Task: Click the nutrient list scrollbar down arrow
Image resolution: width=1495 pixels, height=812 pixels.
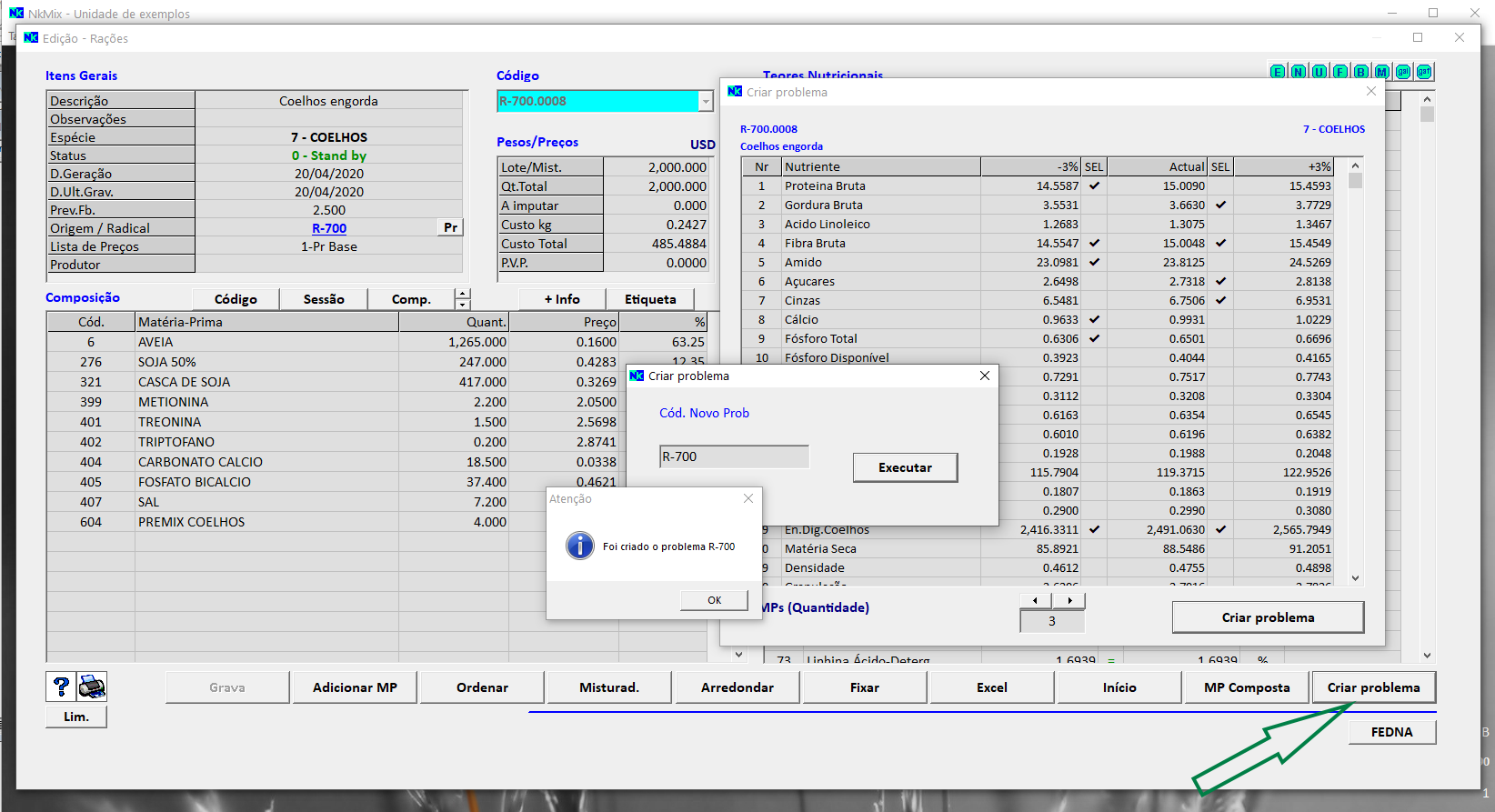Action: (x=1355, y=578)
